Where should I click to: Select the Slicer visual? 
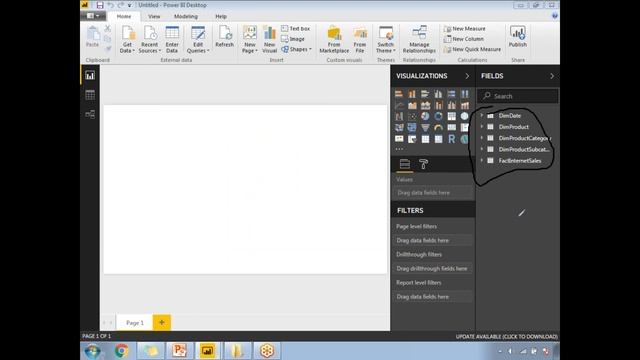412,139
